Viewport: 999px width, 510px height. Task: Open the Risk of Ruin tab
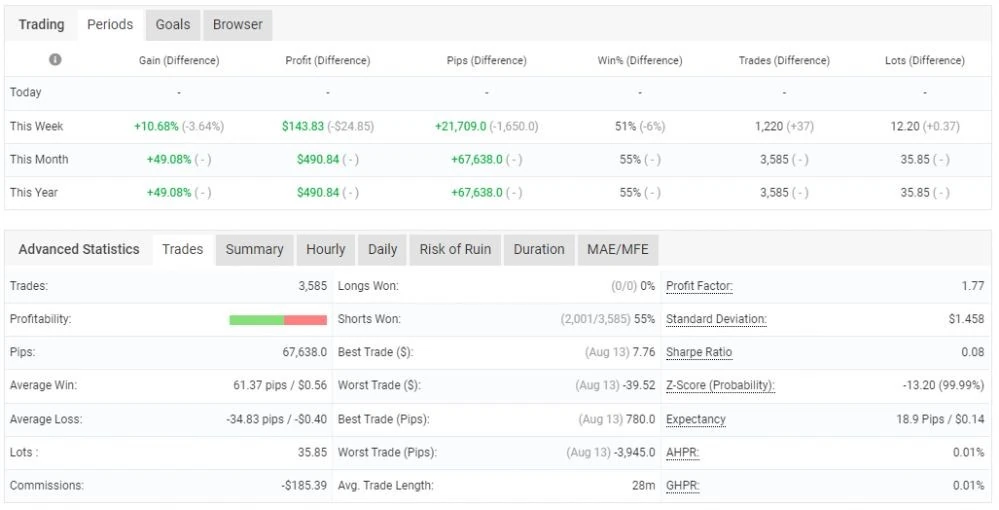tap(455, 250)
